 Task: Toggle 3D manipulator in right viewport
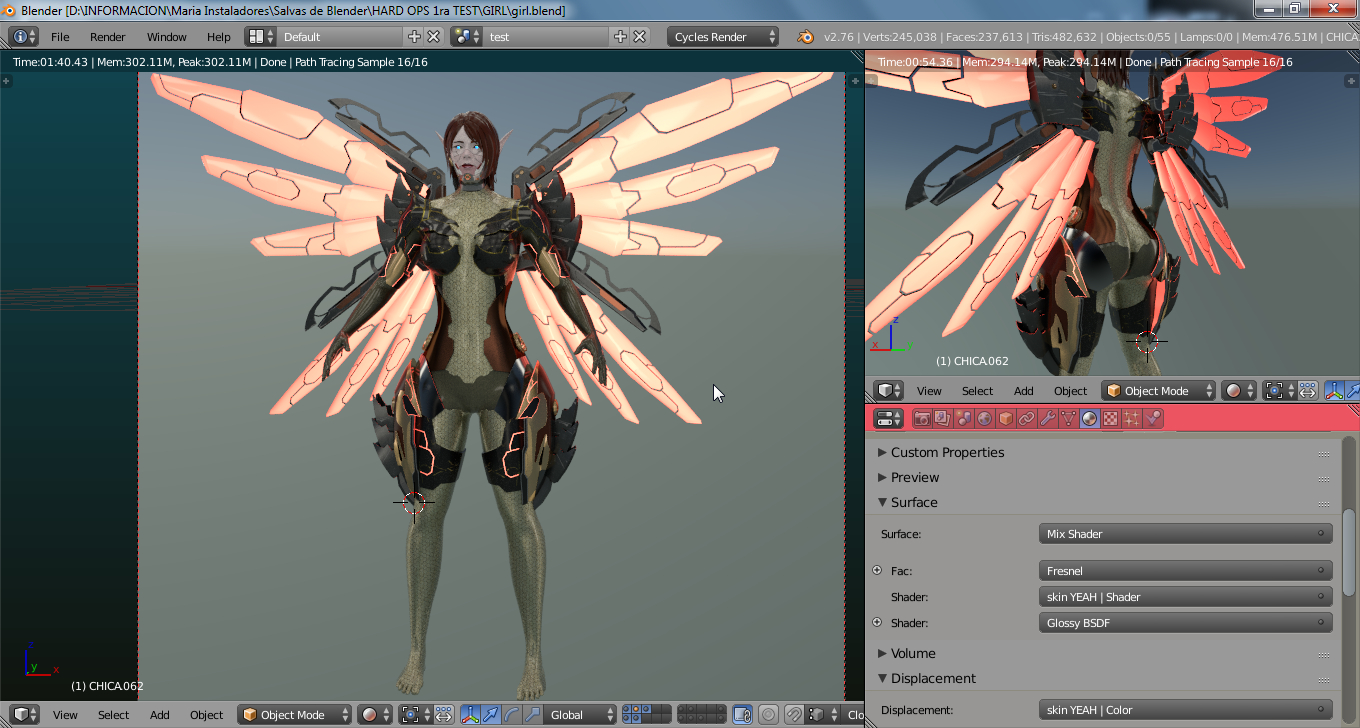(1335, 391)
